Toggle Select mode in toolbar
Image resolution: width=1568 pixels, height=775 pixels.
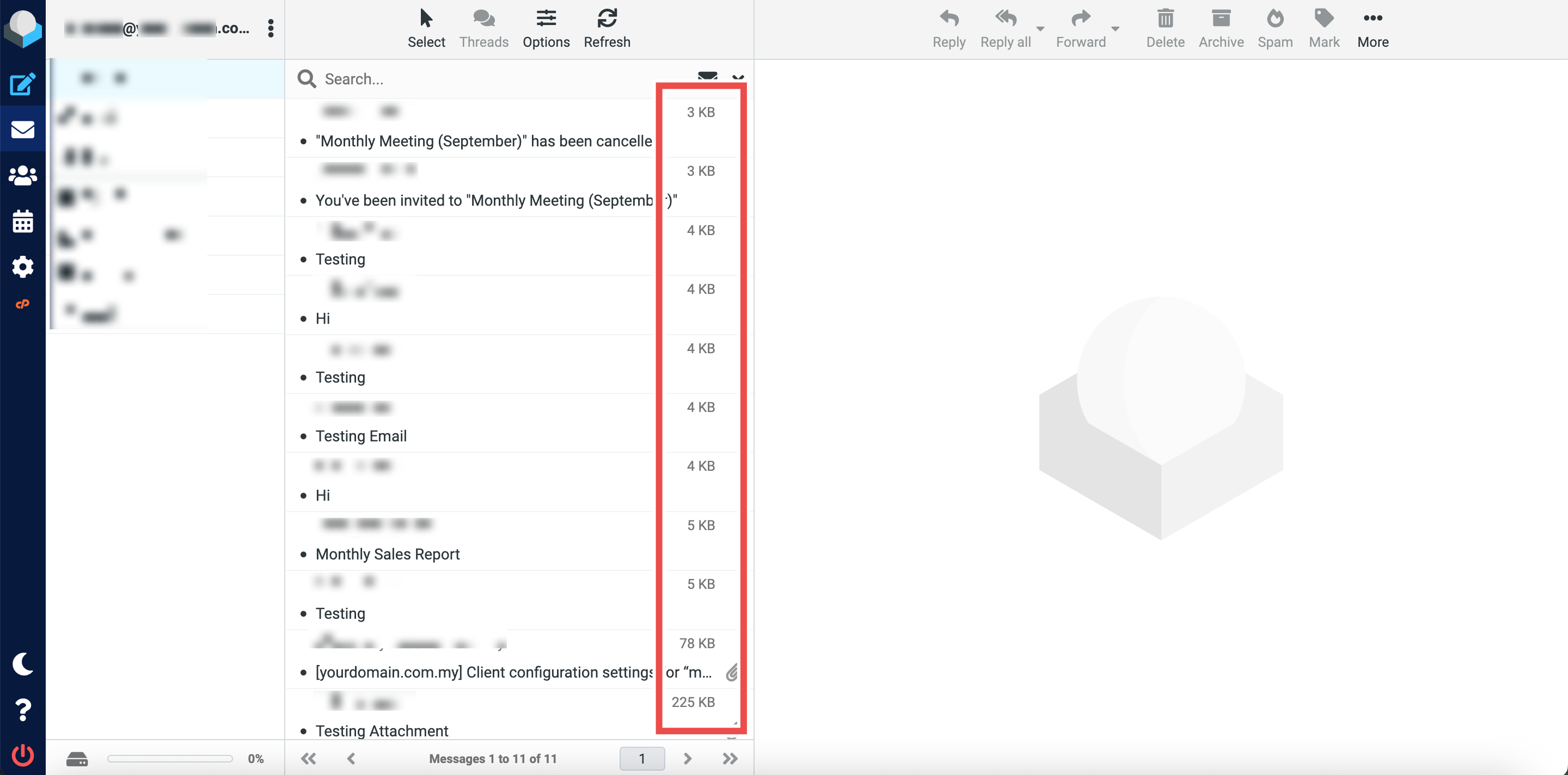(426, 28)
